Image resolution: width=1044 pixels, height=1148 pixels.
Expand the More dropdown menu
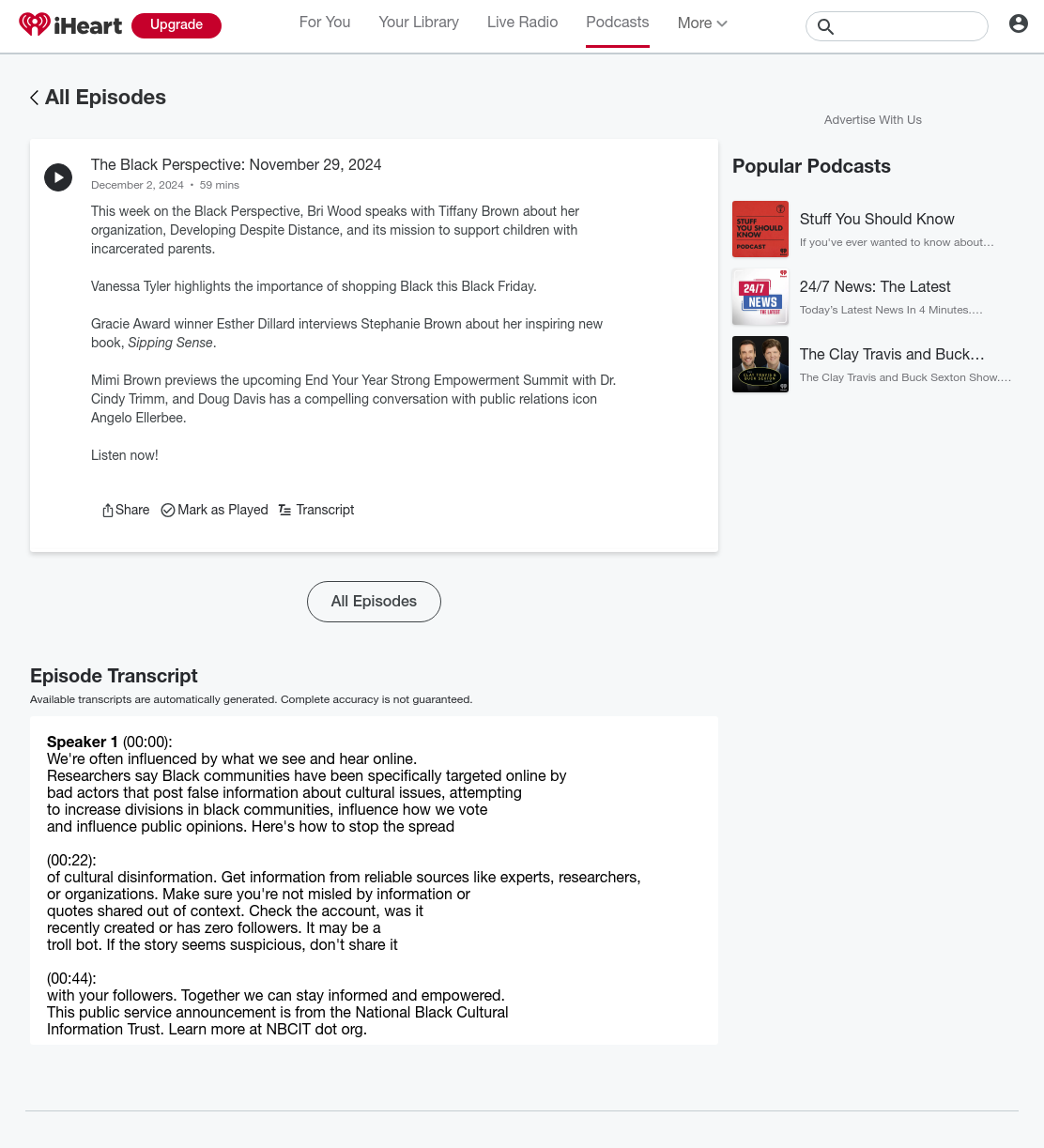(702, 23)
